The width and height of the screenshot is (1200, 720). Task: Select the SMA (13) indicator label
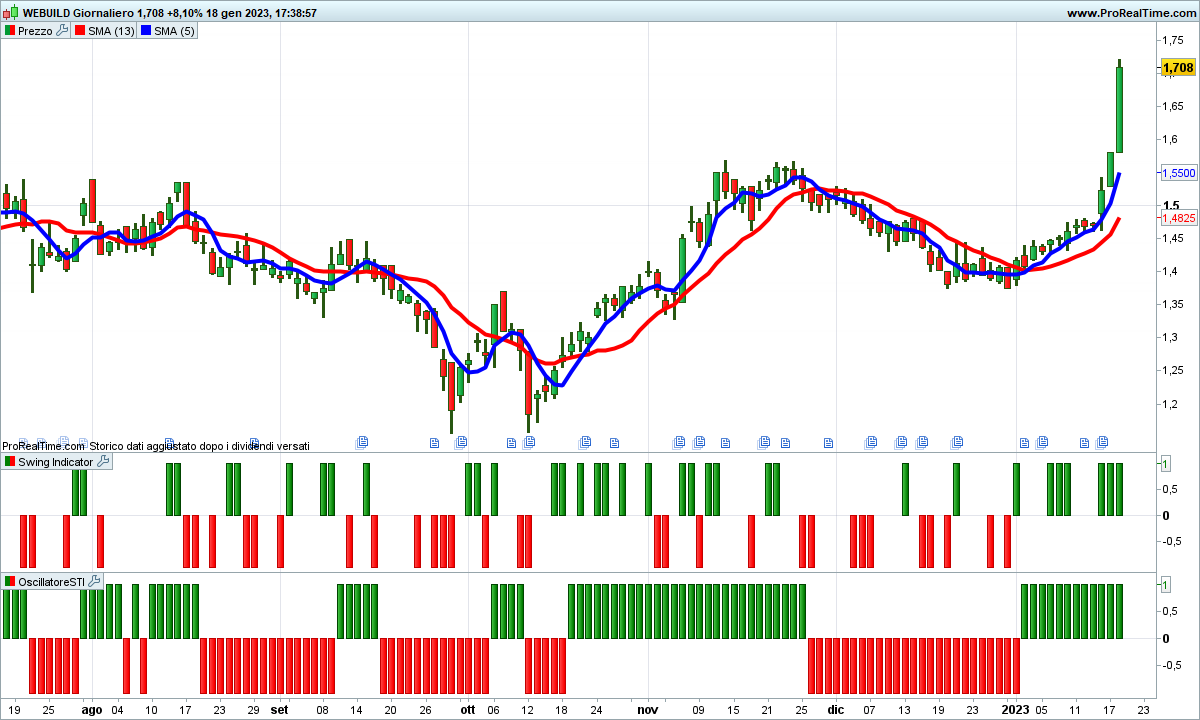(111, 31)
